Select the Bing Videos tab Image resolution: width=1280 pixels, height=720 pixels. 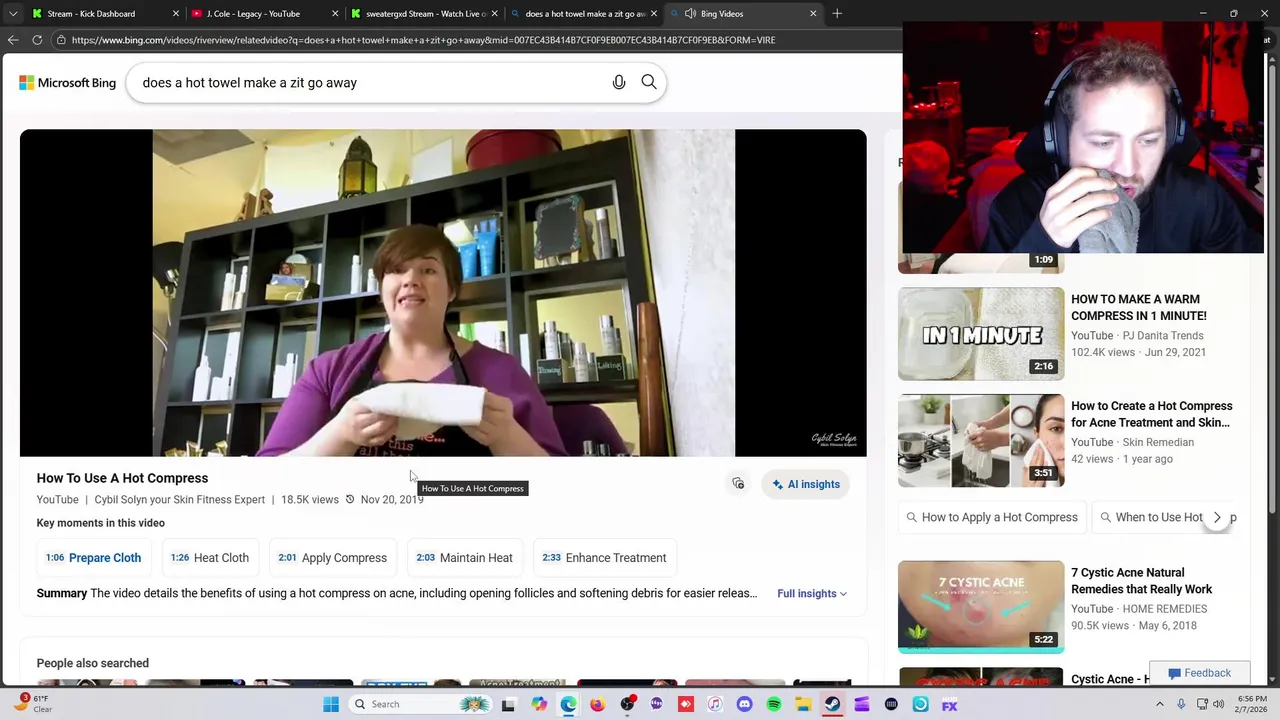(x=745, y=14)
